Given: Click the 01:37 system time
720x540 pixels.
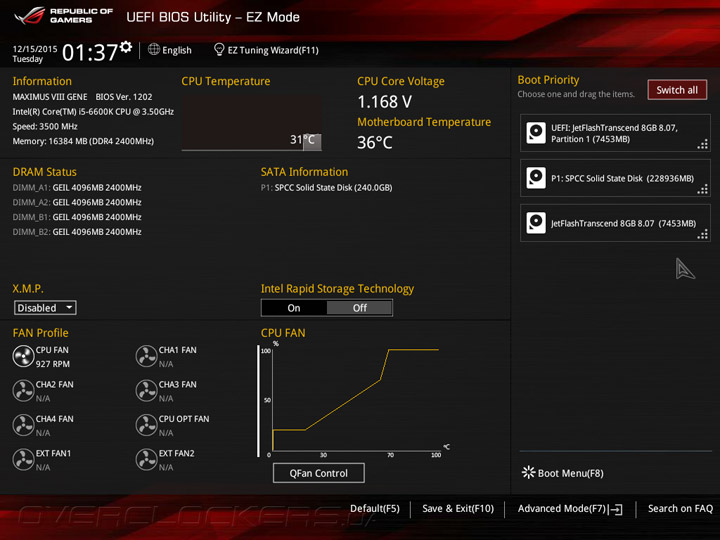Looking at the screenshot, I should (x=90, y=52).
